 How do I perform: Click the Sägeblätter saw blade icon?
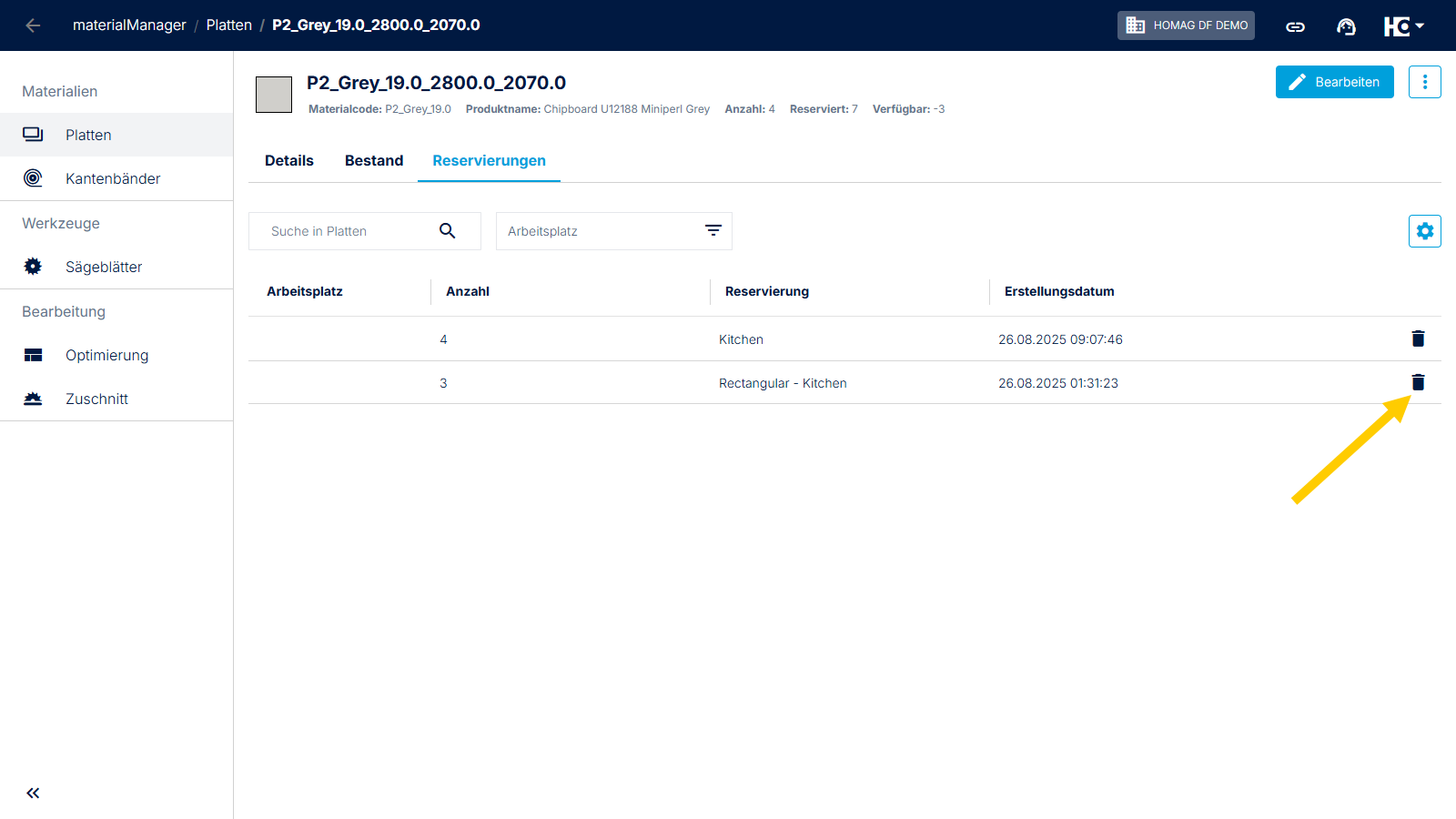33,267
